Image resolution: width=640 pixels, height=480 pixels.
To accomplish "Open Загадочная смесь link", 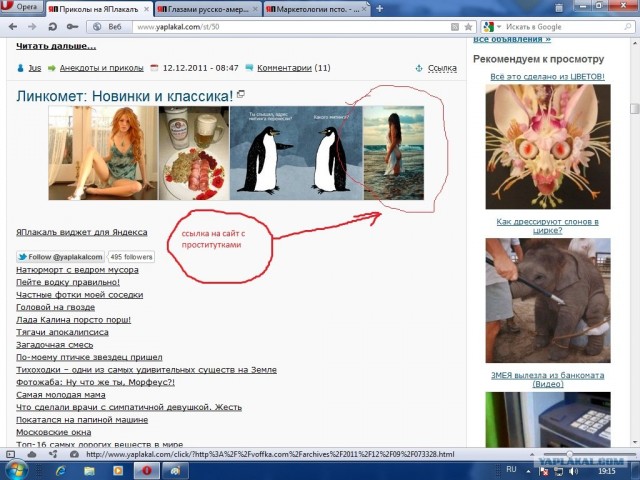I will [x=55, y=345].
